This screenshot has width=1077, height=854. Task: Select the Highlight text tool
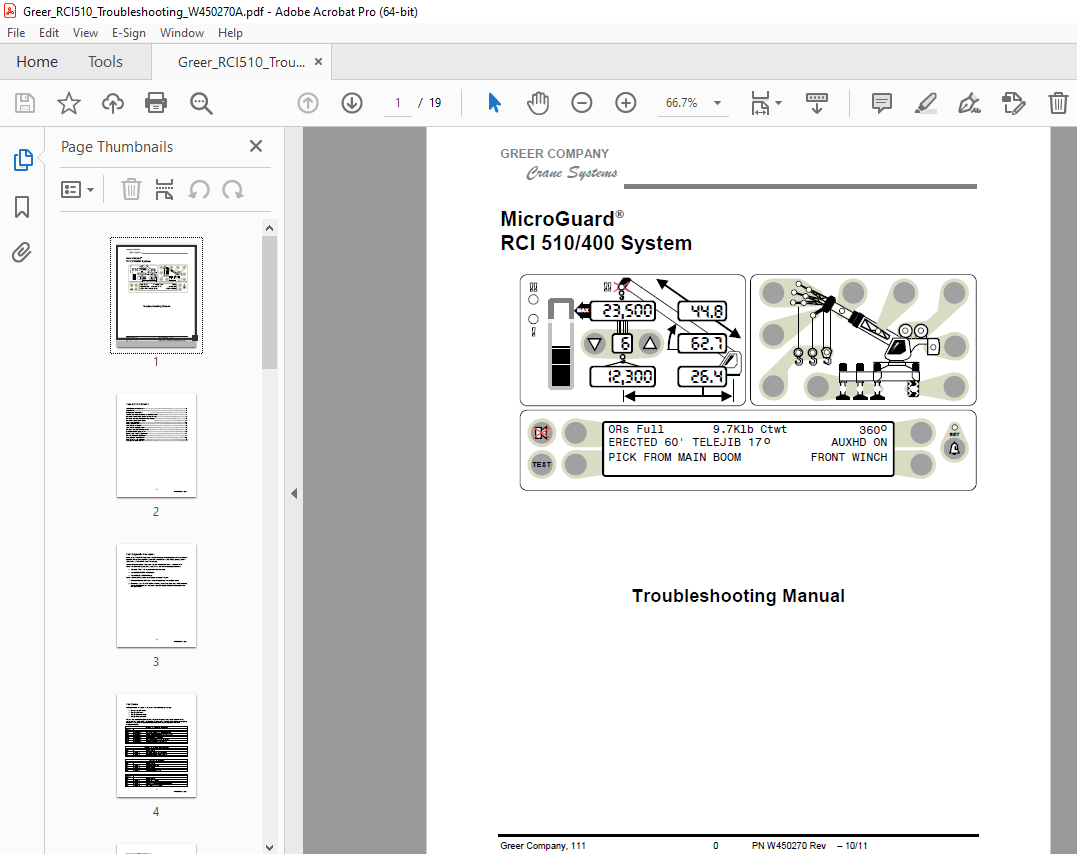tap(925, 103)
